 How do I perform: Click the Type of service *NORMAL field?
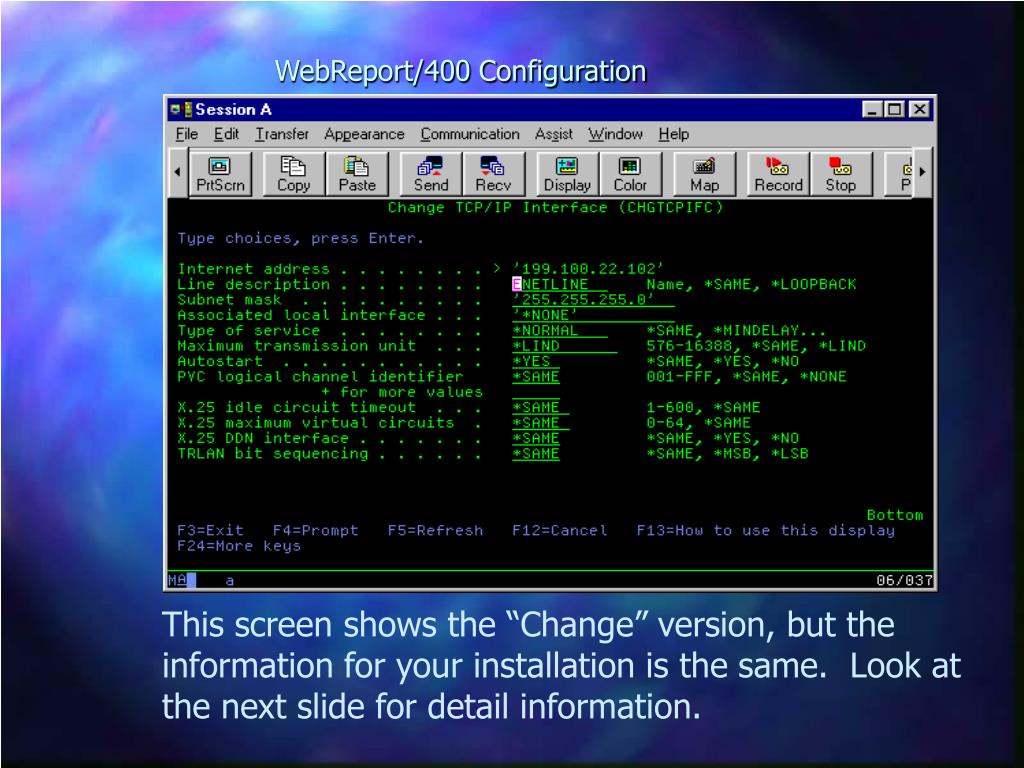[560, 330]
